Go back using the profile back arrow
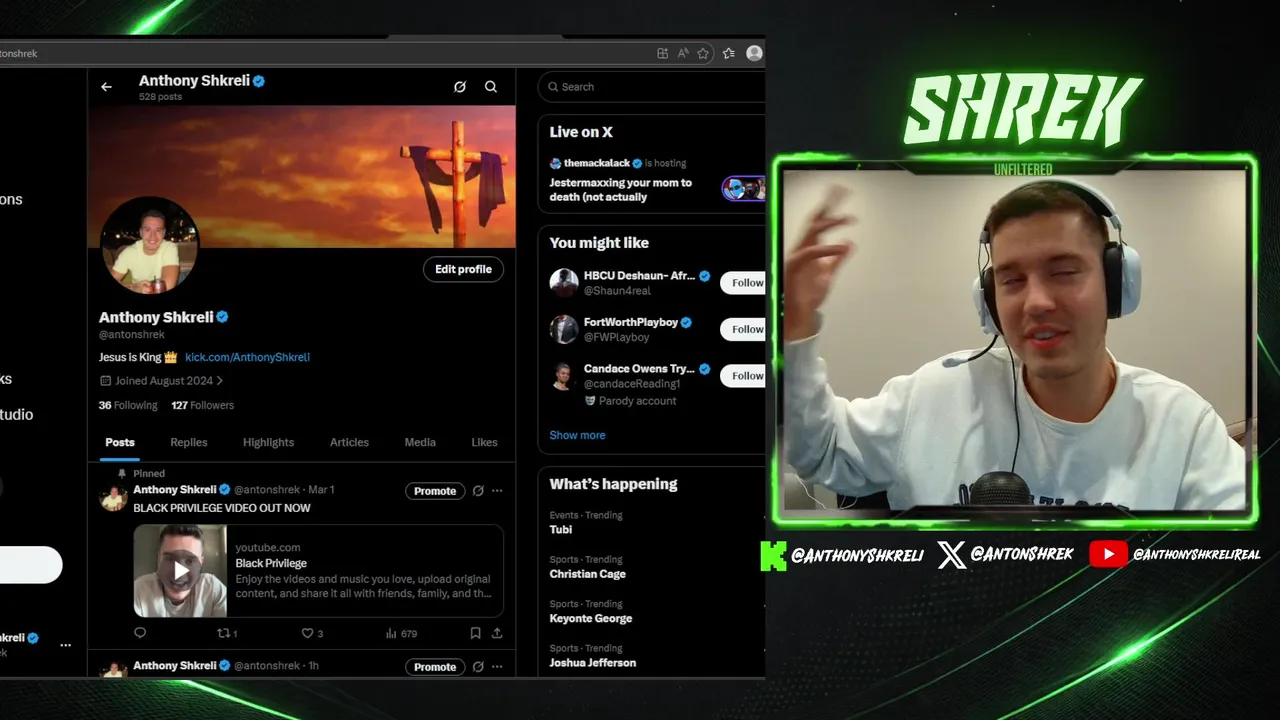1280x720 pixels. coord(106,87)
